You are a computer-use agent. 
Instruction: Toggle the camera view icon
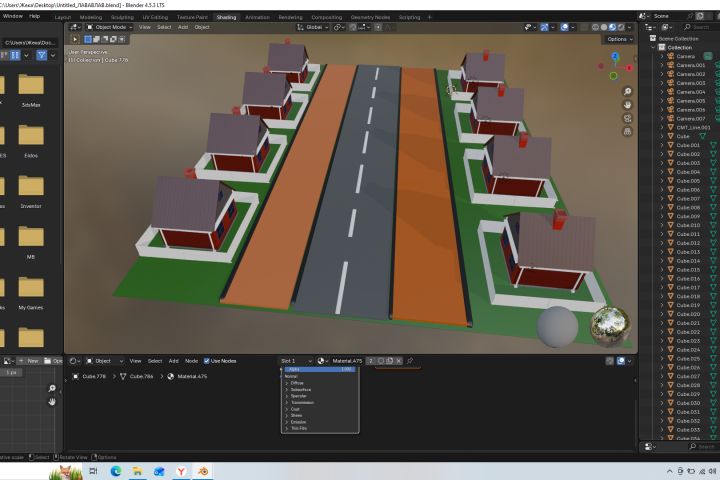627,118
